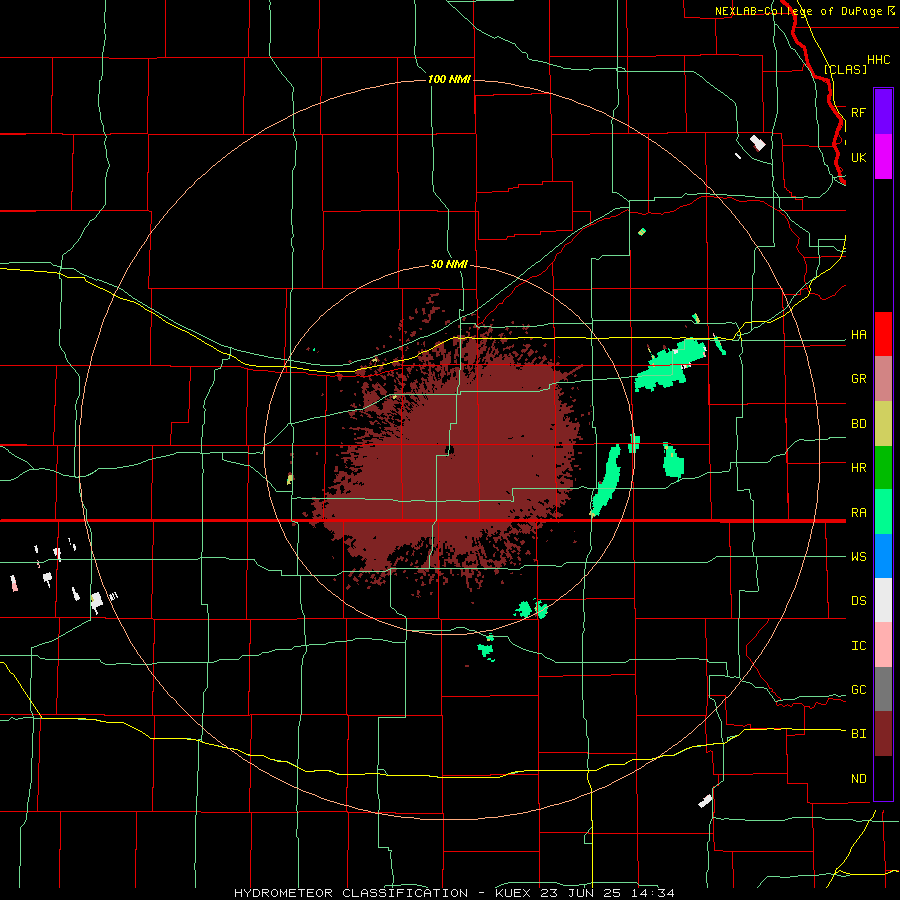This screenshot has height=900, width=900.
Task: Click the BI brown legend swatch
Action: click(883, 734)
